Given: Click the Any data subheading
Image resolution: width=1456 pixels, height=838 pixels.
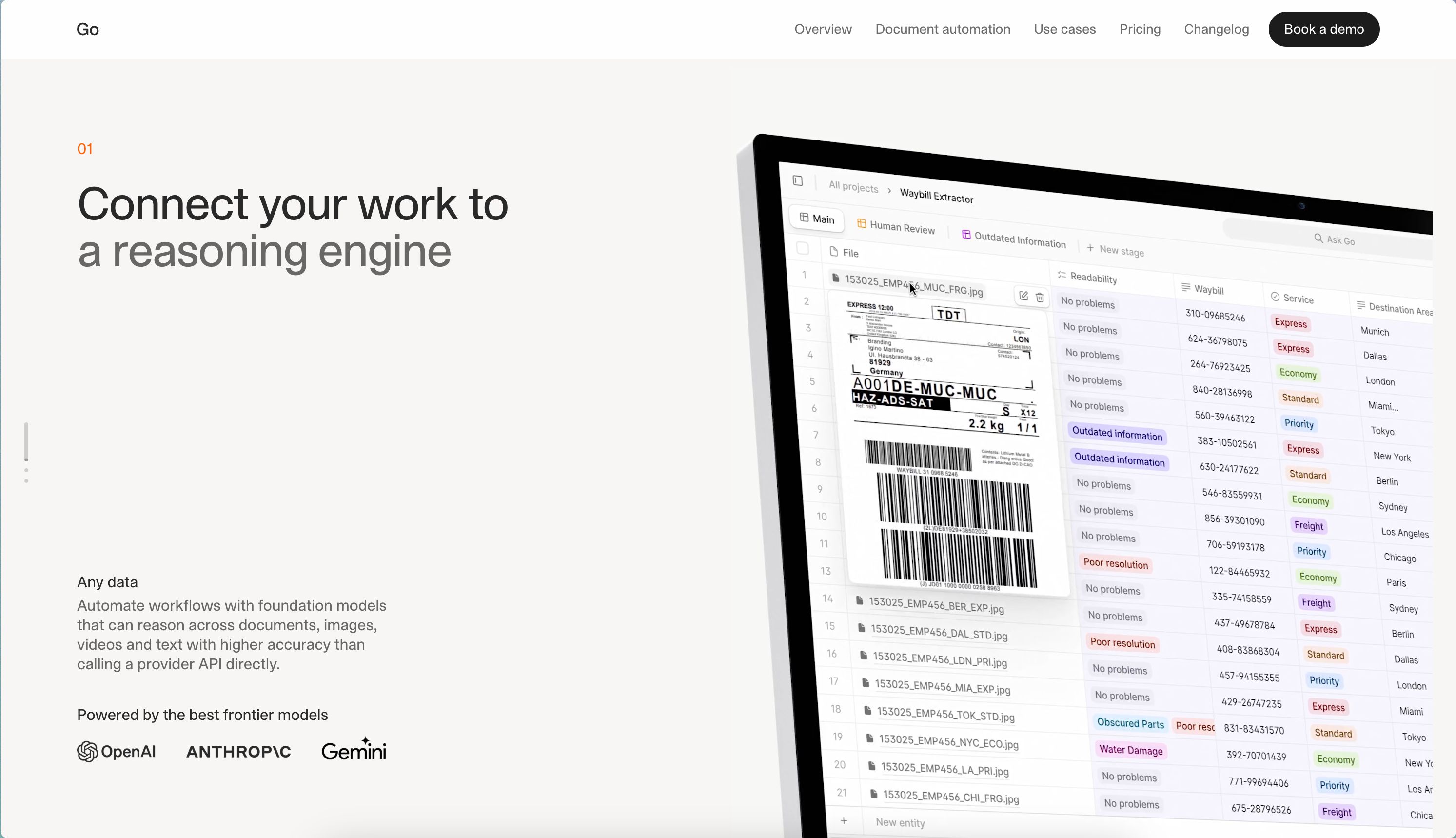Looking at the screenshot, I should tap(107, 582).
